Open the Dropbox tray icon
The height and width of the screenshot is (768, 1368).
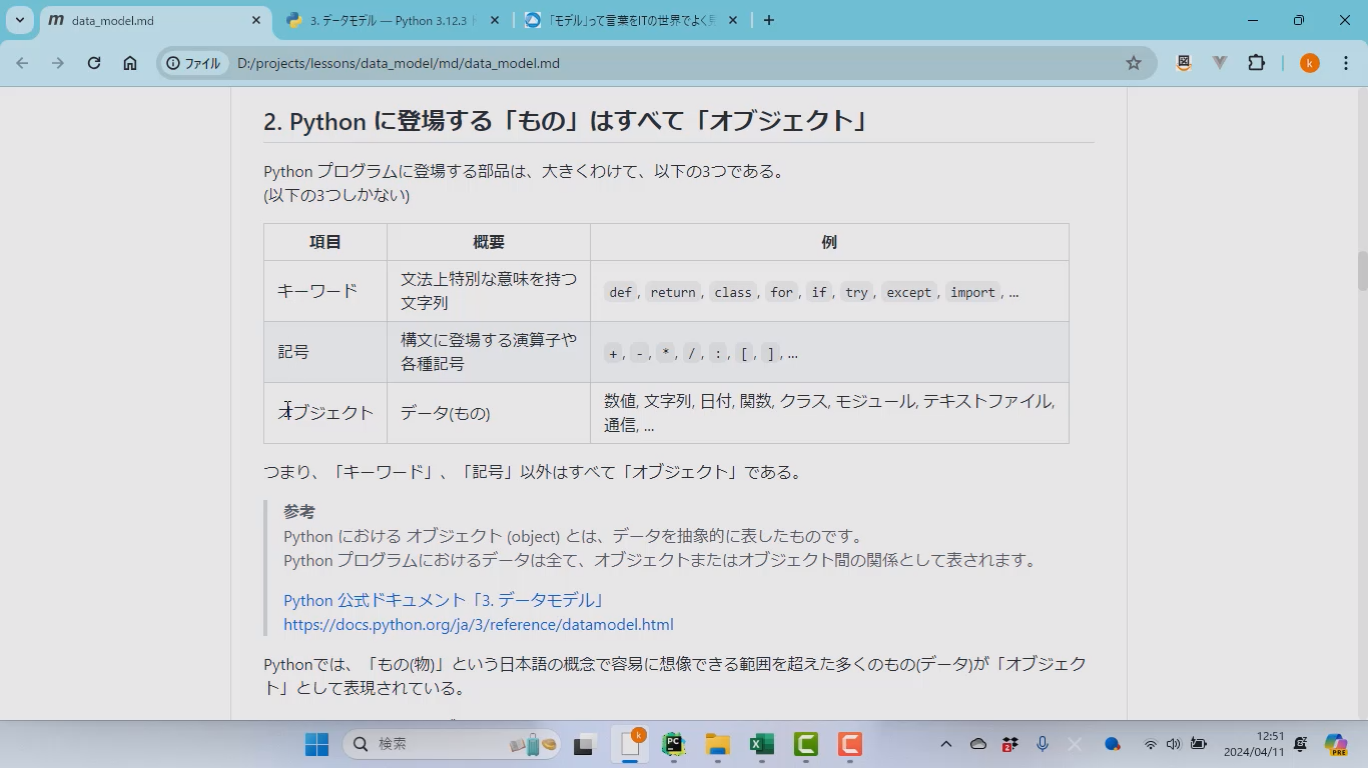click(x=1010, y=744)
